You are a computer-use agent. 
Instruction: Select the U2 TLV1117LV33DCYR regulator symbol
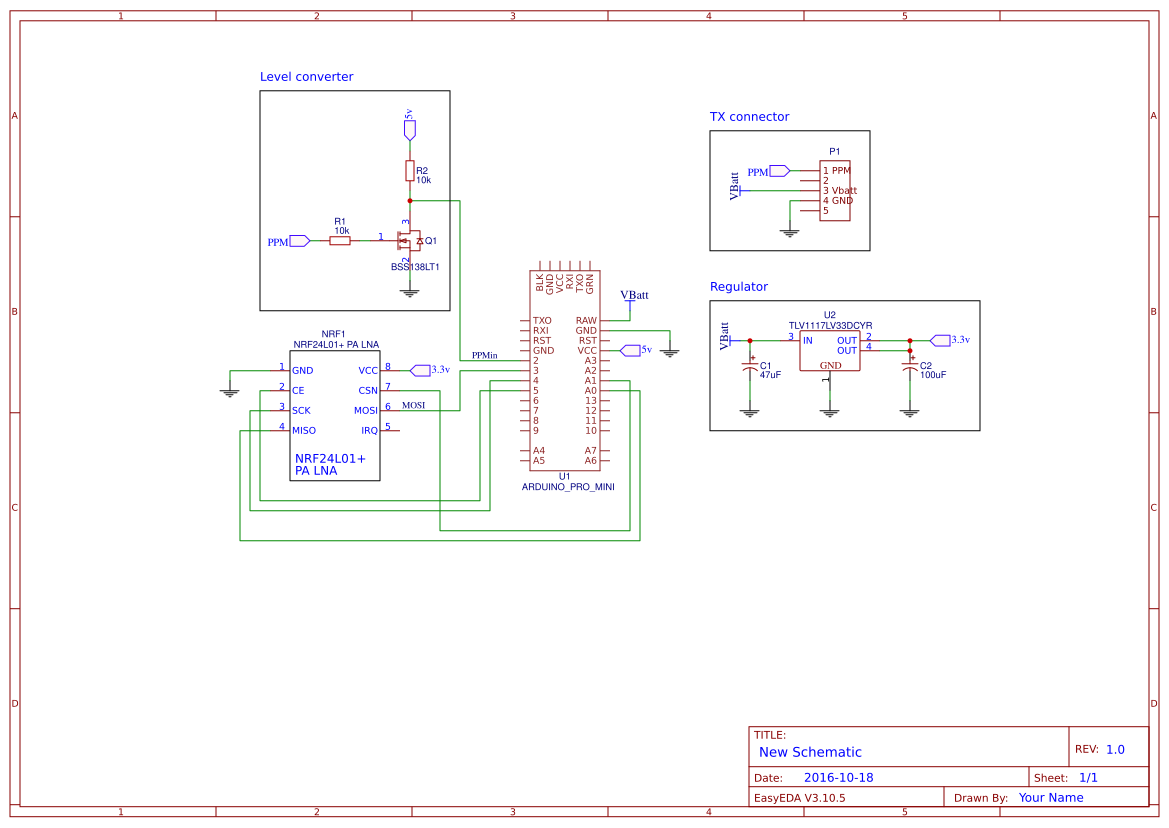coord(831,348)
